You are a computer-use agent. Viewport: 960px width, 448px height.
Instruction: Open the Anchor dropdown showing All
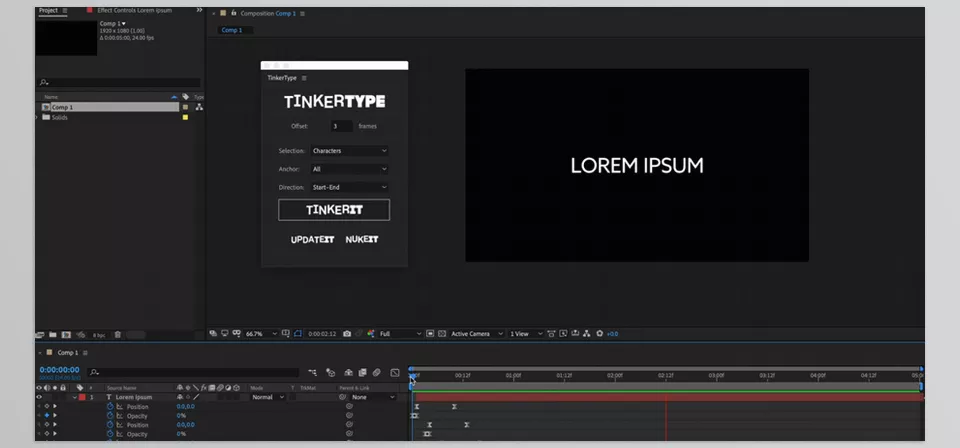(x=349, y=169)
